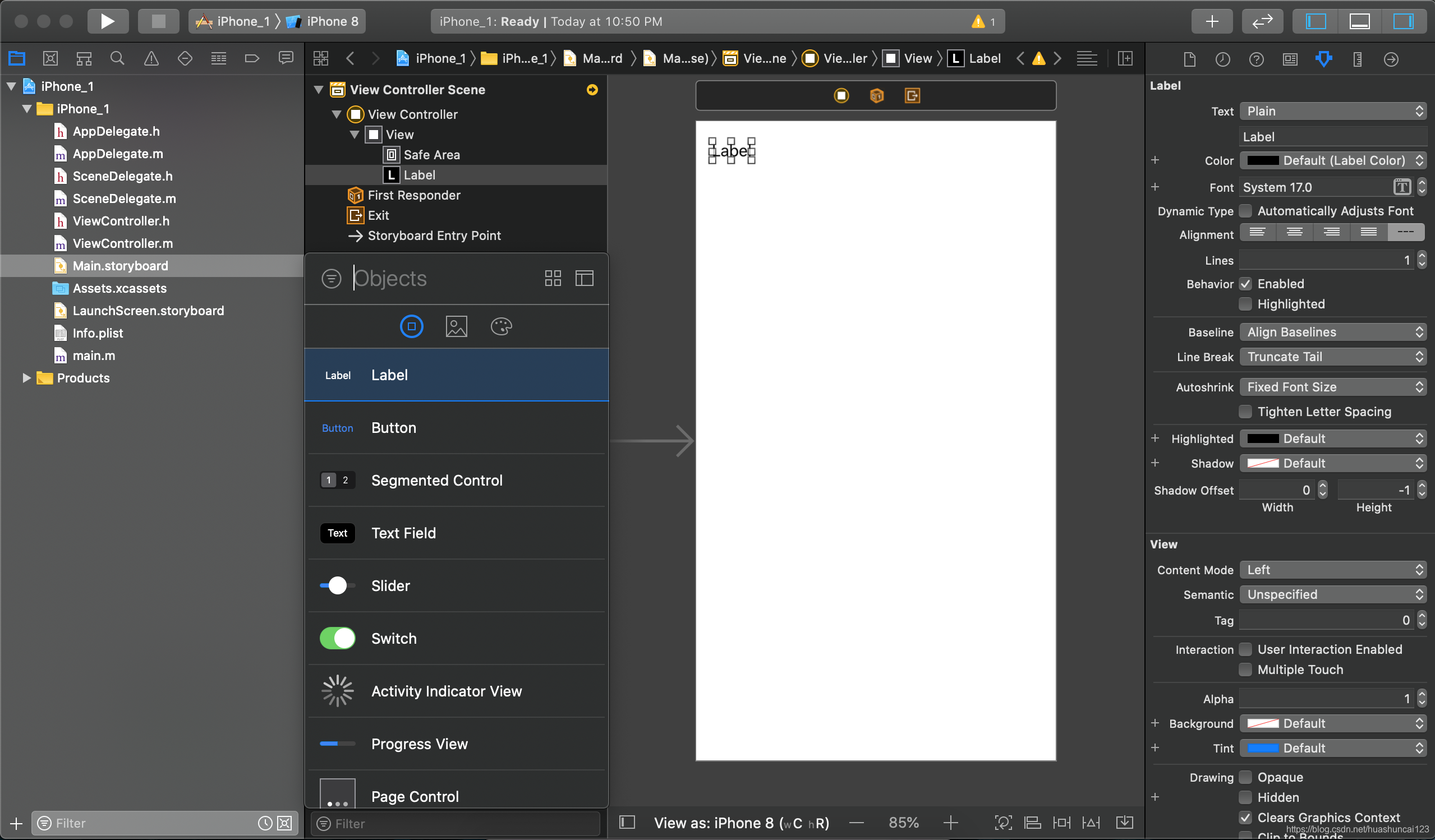The image size is (1435, 840).
Task: Select ViewController.m in project navigator
Action: (122, 243)
